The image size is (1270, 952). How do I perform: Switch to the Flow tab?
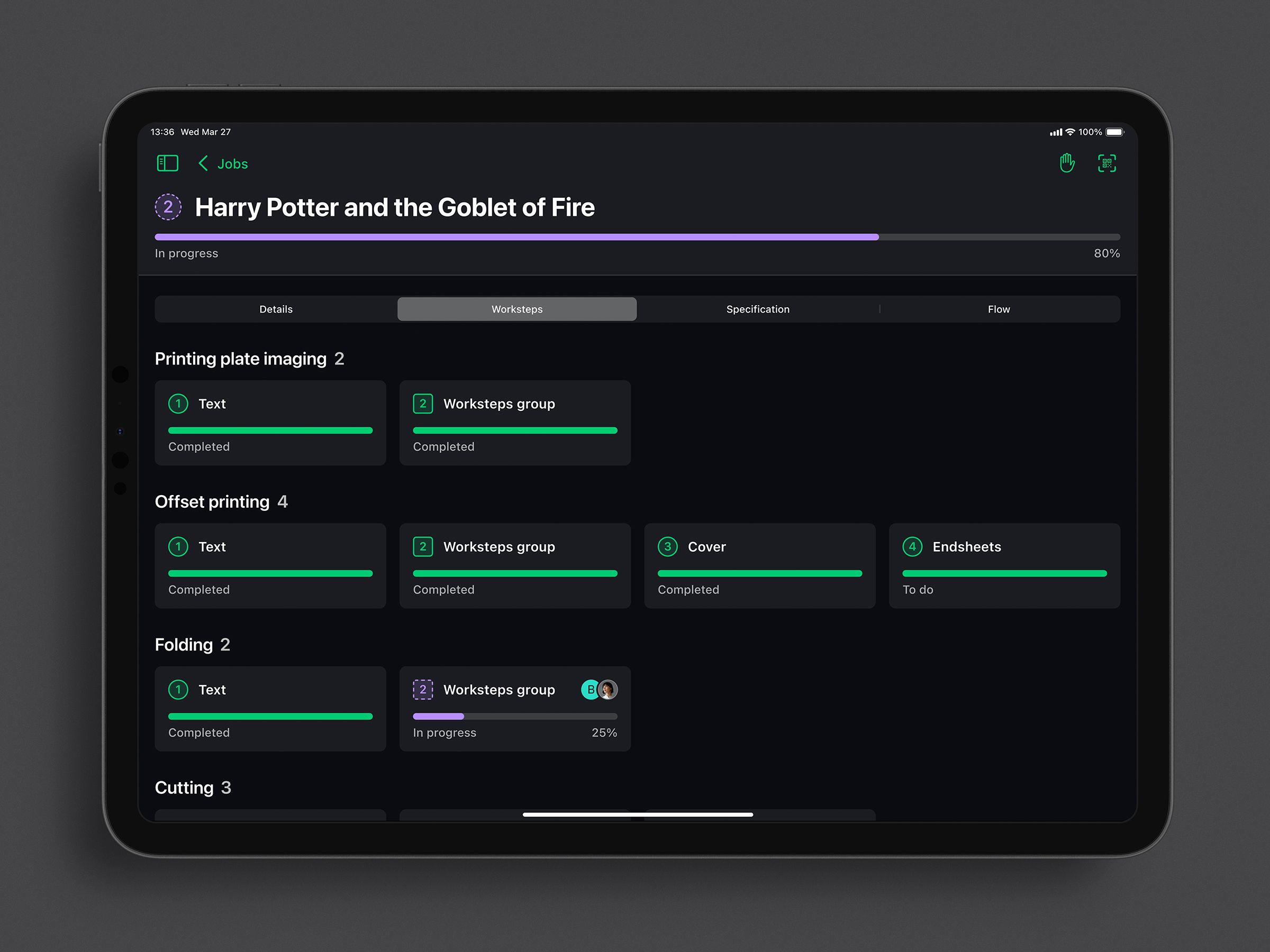pos(999,309)
